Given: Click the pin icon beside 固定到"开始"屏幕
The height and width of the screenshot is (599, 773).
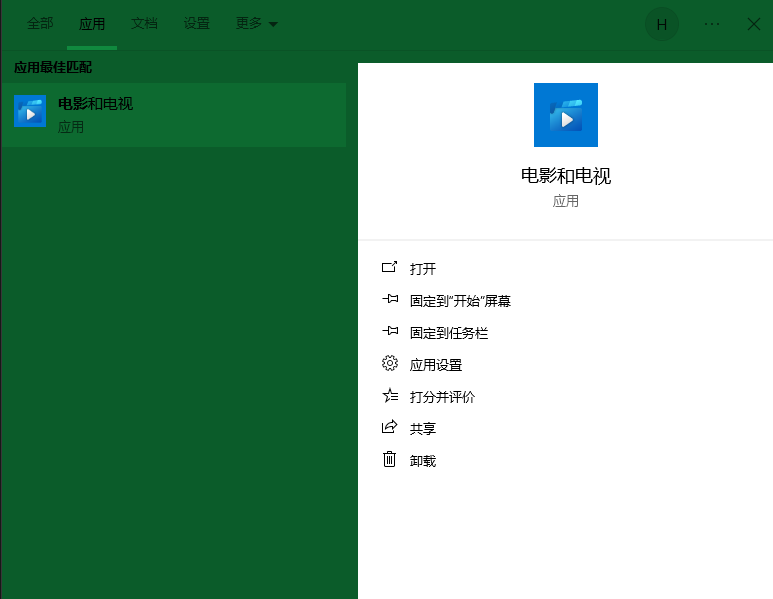Looking at the screenshot, I should click(x=390, y=299).
